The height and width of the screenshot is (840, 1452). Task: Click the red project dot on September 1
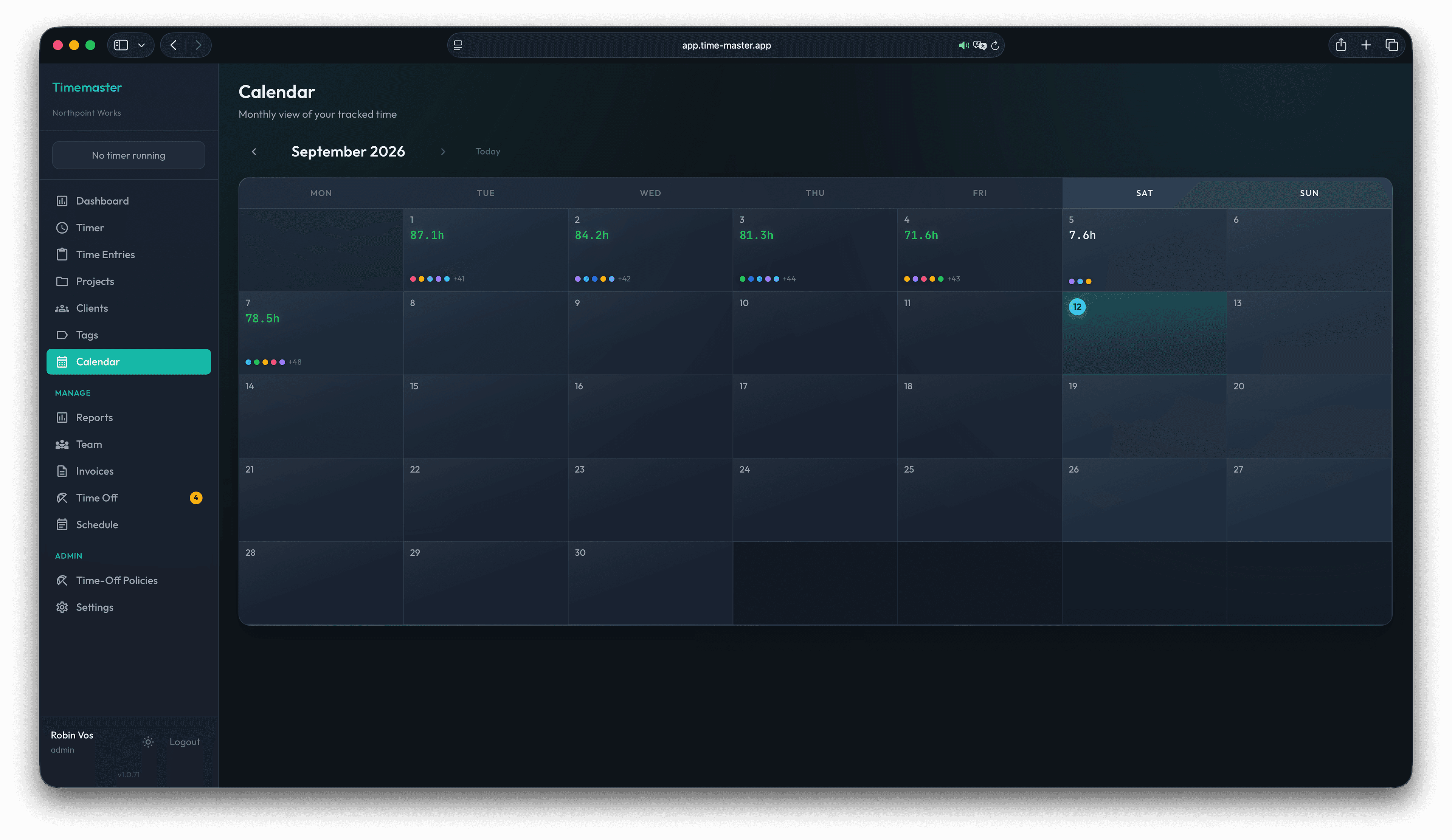[x=413, y=279]
